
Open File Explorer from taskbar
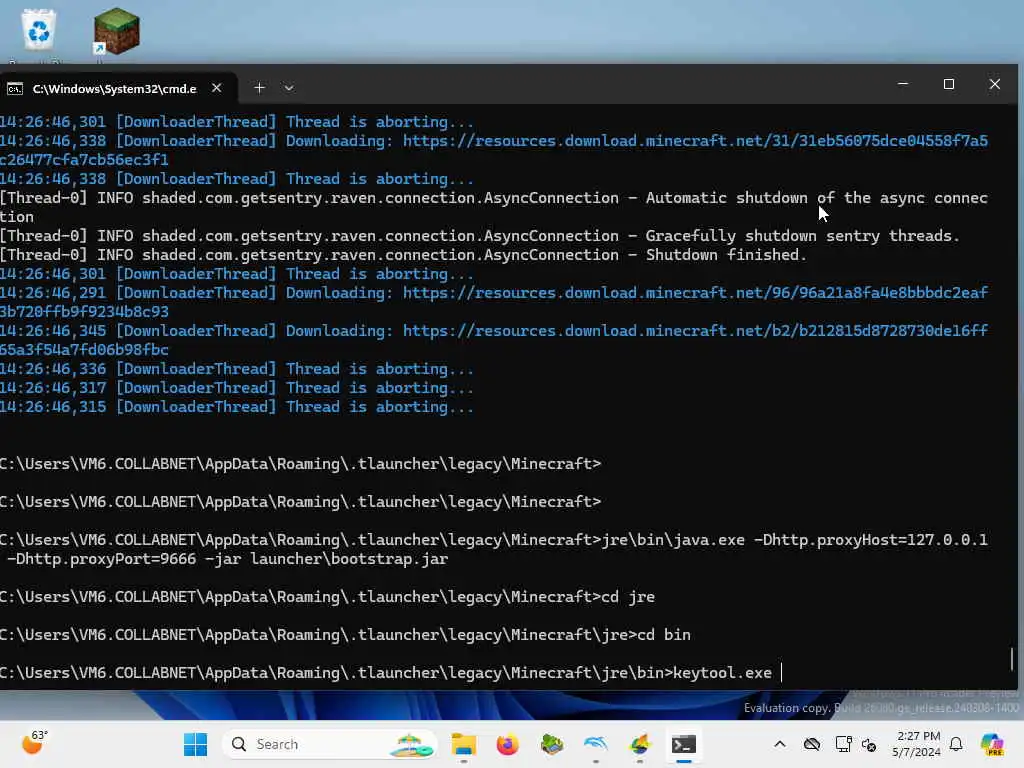pos(464,744)
